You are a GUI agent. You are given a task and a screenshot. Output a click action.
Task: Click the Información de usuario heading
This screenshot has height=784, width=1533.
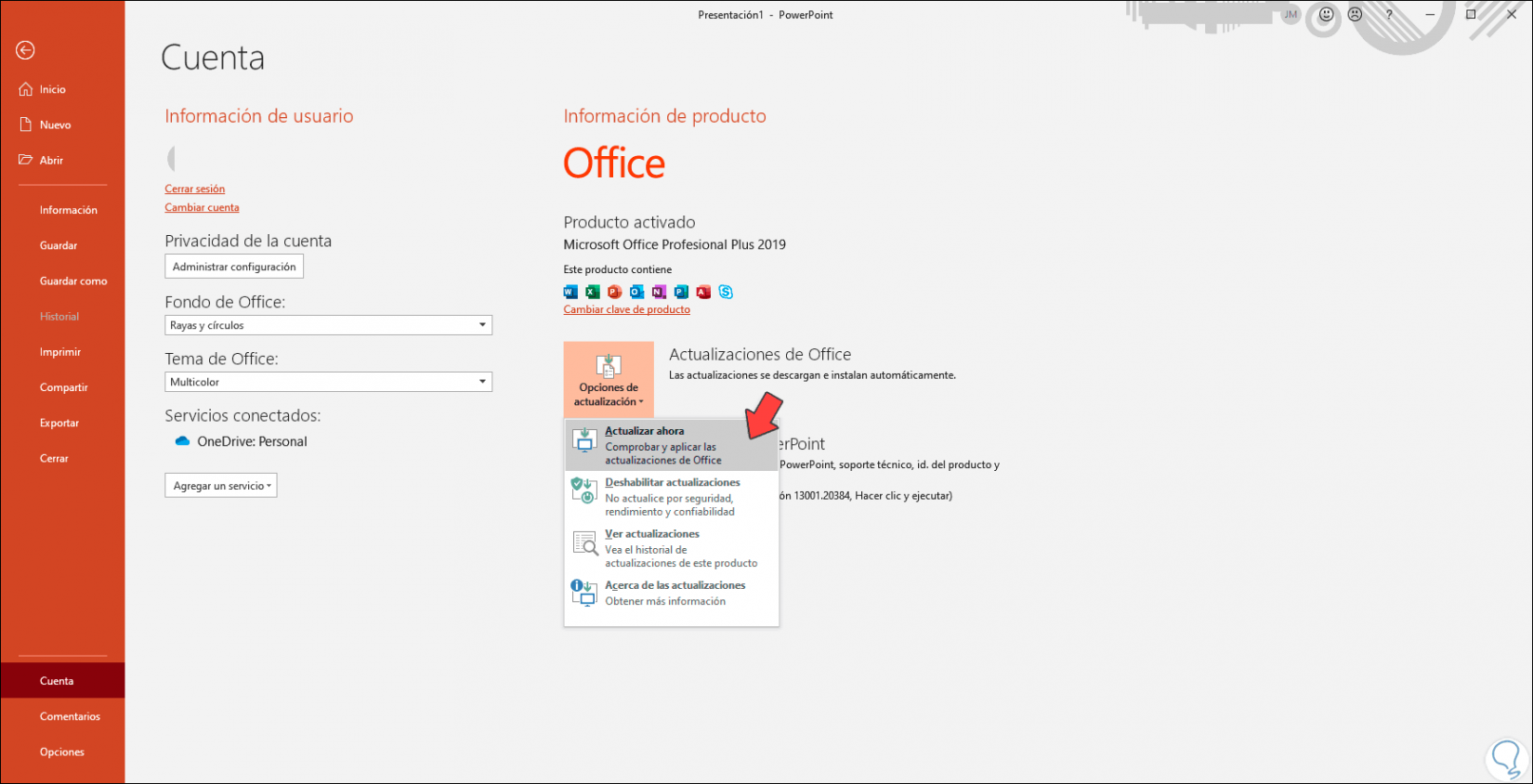259,116
